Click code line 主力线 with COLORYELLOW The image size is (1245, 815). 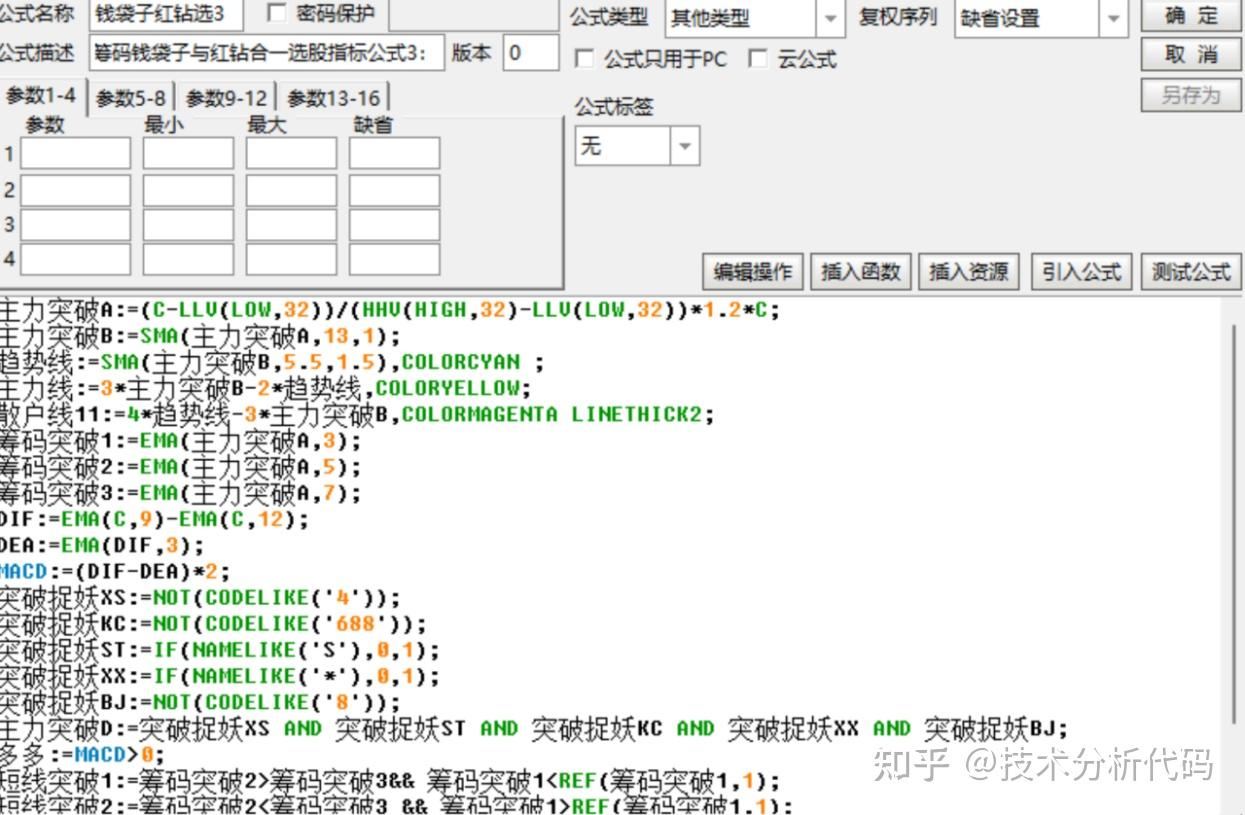[266, 388]
